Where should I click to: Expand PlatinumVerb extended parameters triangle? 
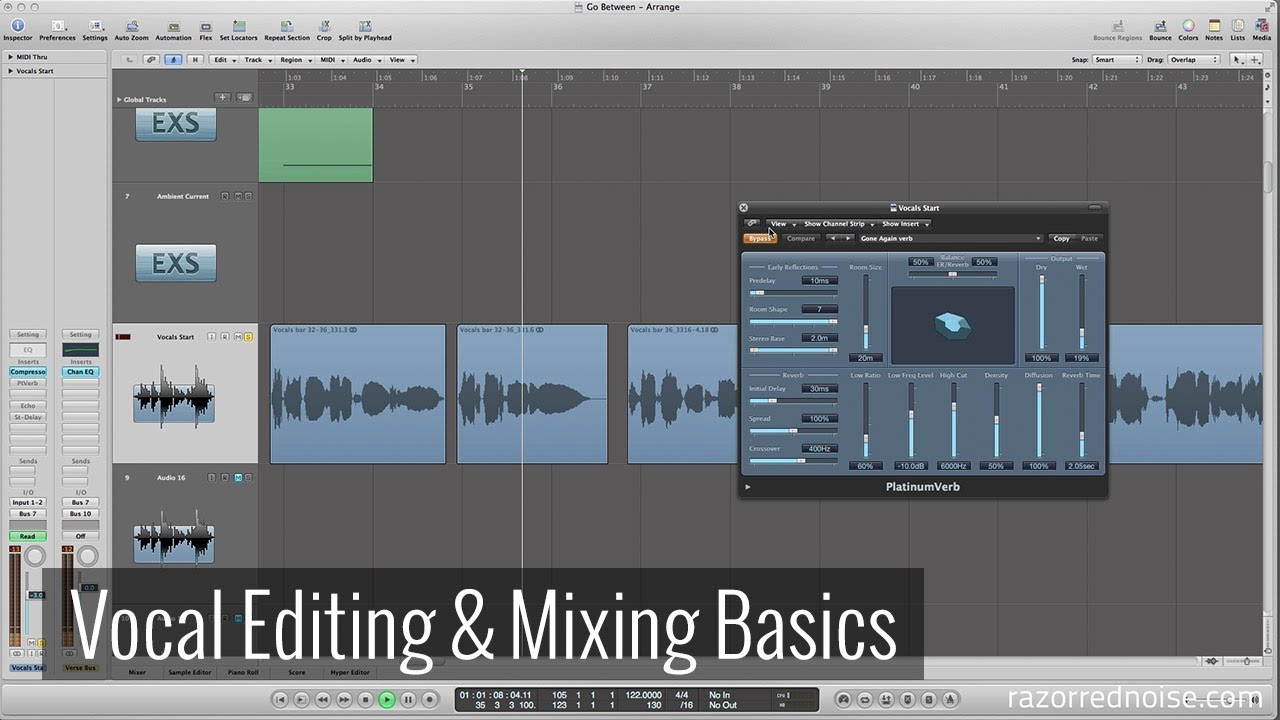pyautogui.click(x=747, y=487)
